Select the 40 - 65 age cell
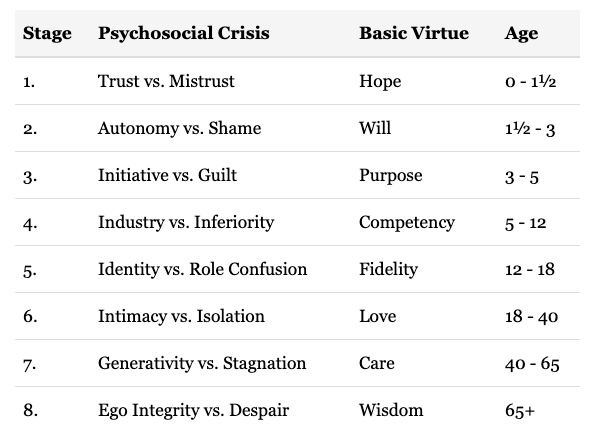 532,363
